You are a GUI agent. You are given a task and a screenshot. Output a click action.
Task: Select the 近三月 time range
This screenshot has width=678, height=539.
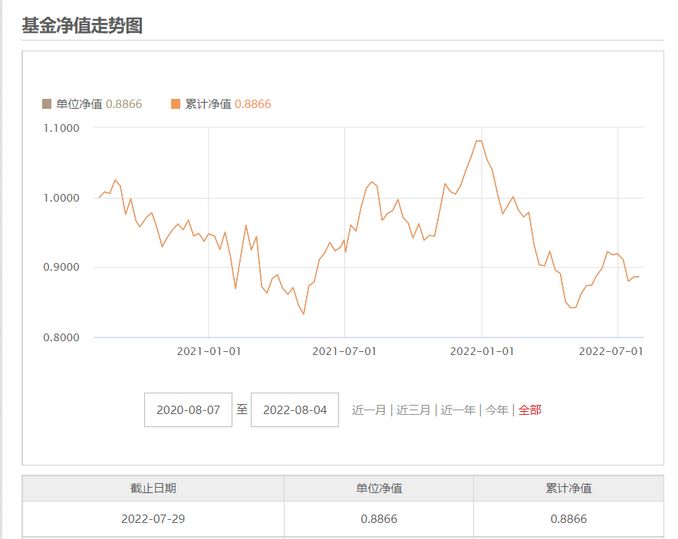click(x=413, y=410)
